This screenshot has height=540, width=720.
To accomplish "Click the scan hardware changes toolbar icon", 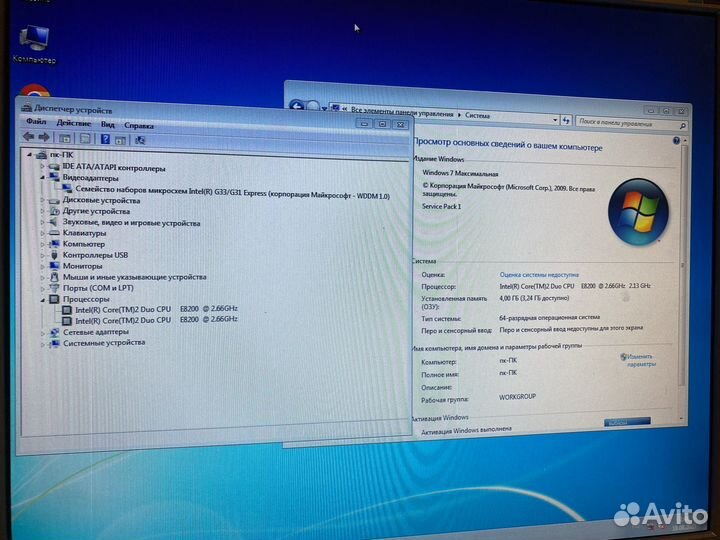I will pyautogui.click(x=140, y=140).
